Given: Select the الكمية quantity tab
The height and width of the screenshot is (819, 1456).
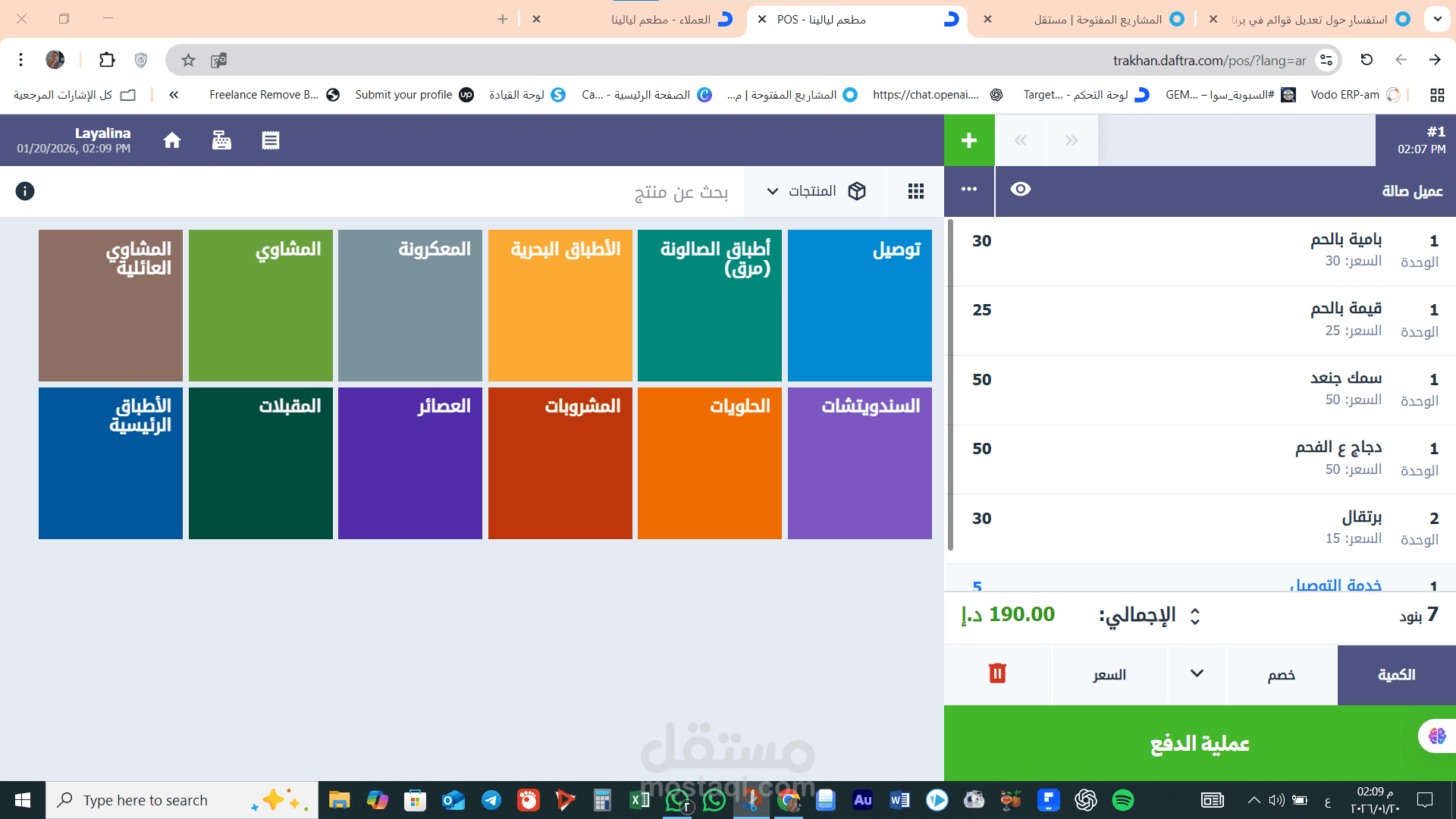Looking at the screenshot, I should [1396, 675].
